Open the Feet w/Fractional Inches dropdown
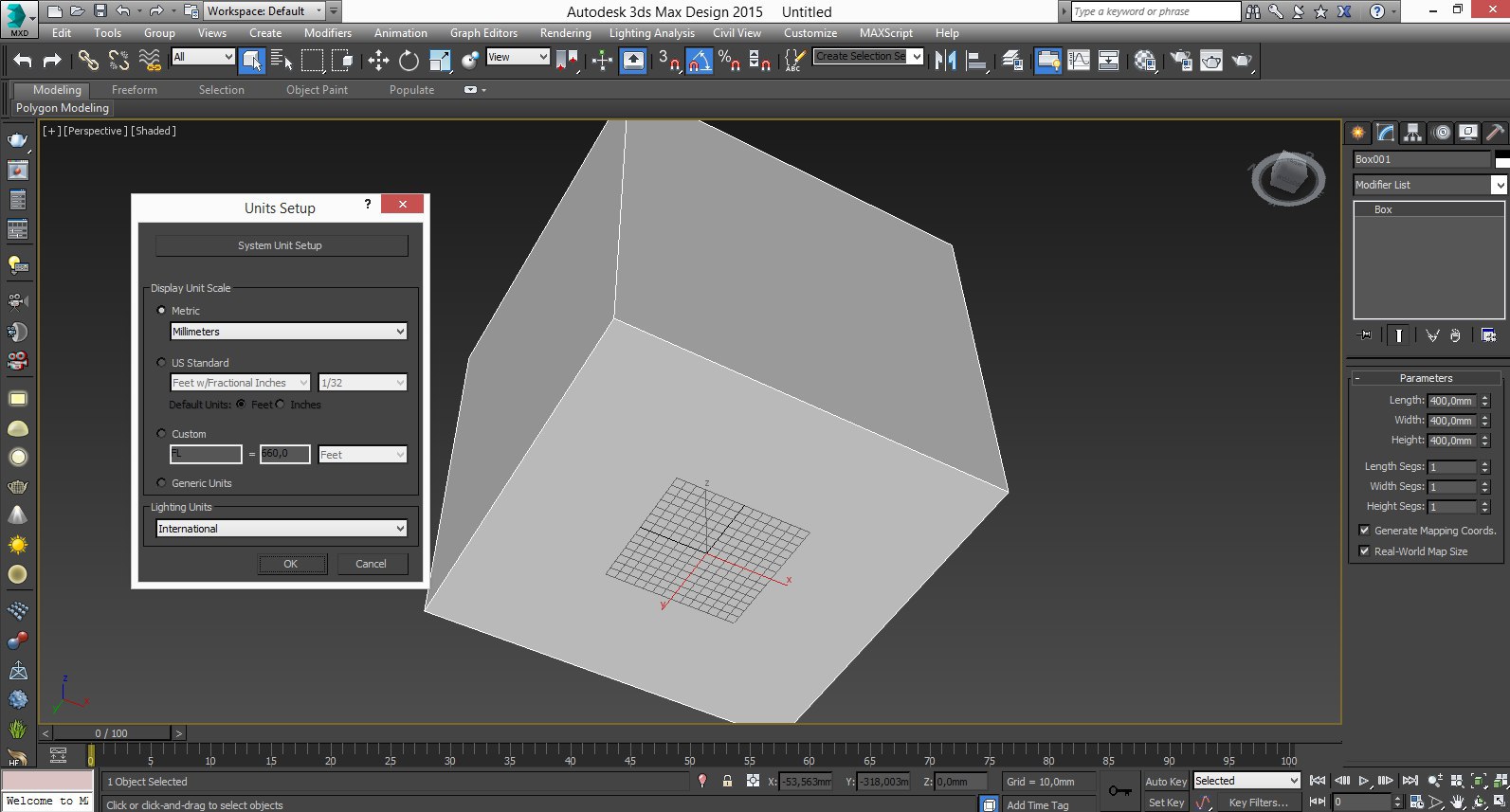 click(x=241, y=383)
